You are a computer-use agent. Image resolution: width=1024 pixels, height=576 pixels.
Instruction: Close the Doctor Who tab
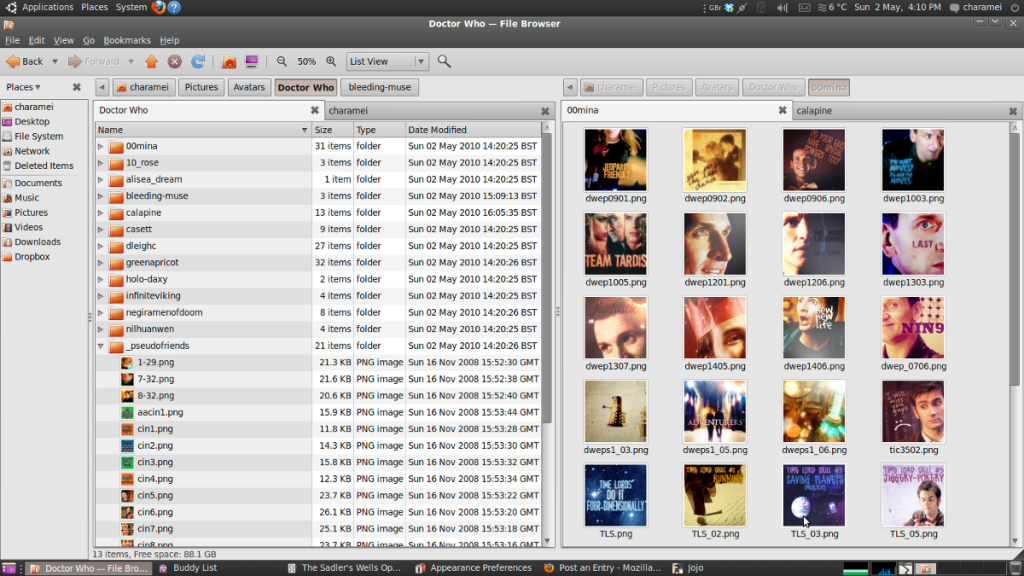point(315,110)
